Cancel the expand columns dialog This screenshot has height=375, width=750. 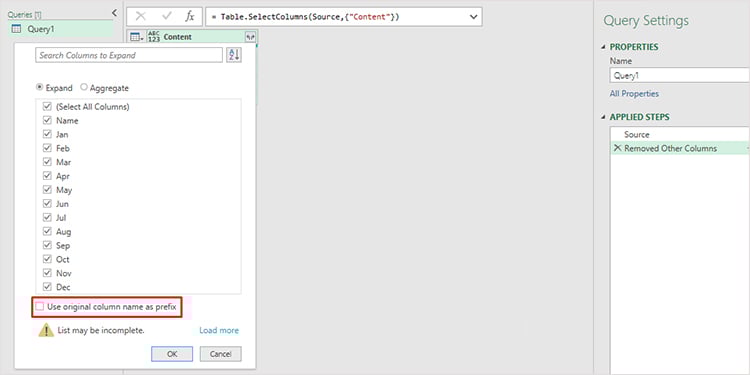point(221,354)
